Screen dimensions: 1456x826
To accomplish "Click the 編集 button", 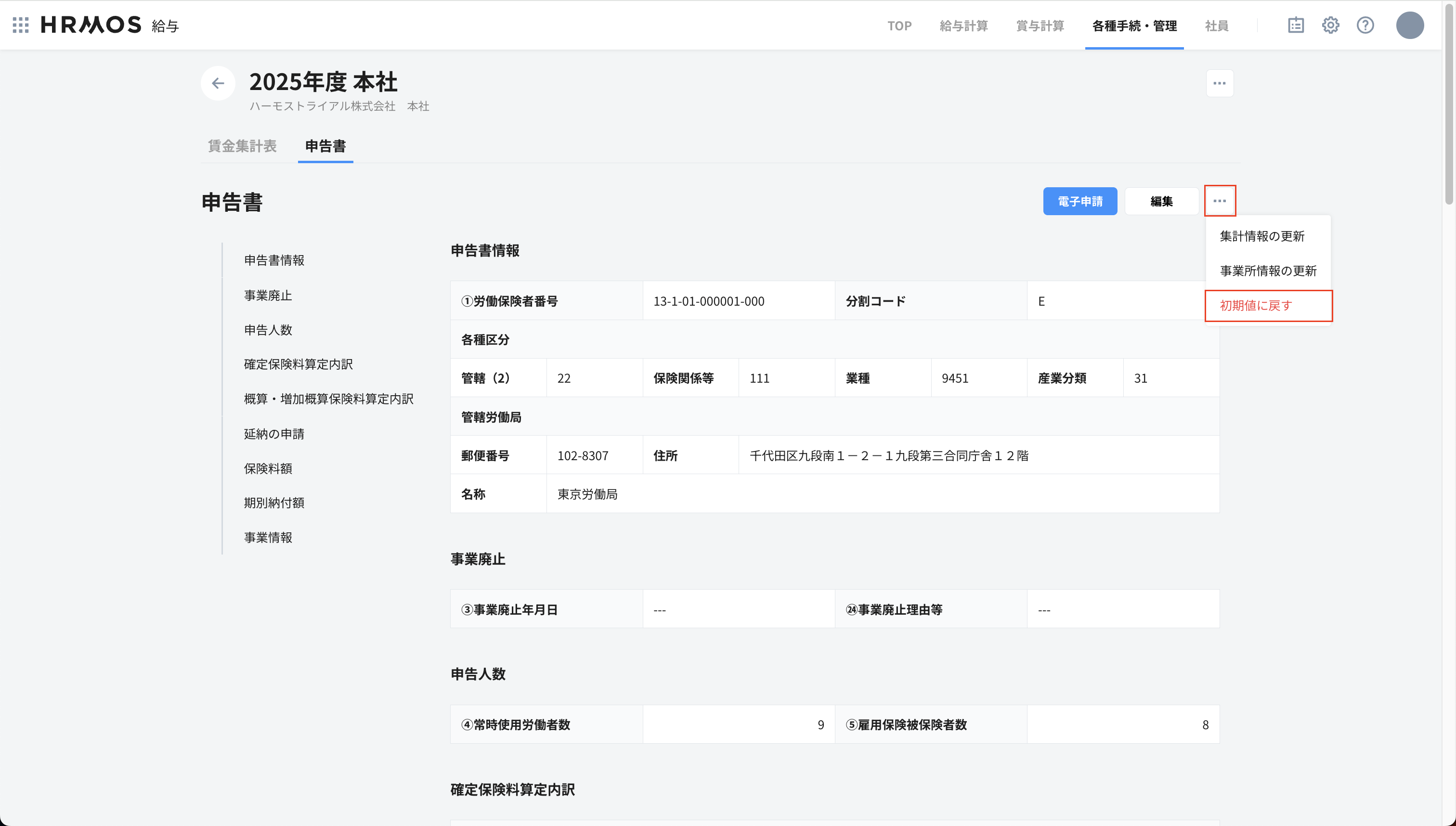I will pyautogui.click(x=1161, y=201).
